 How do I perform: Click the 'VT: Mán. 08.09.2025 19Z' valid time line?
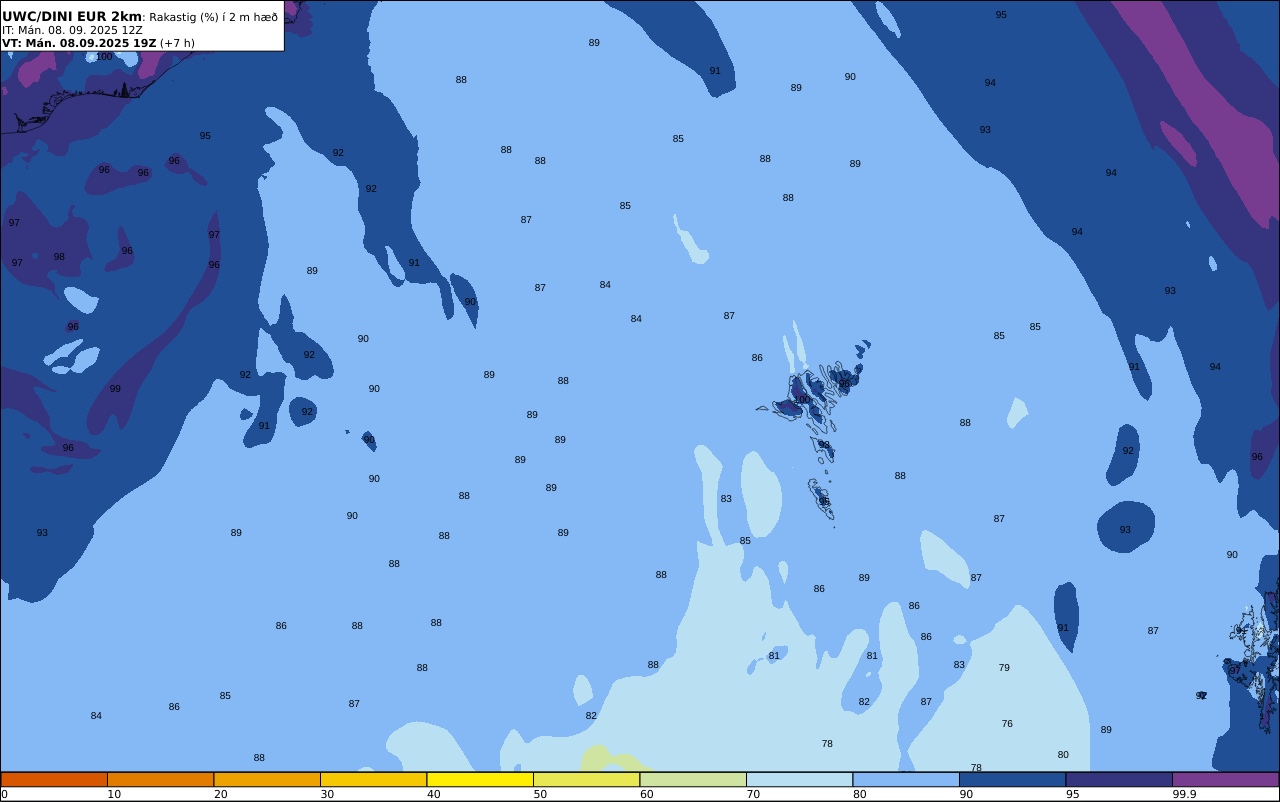click(79, 43)
